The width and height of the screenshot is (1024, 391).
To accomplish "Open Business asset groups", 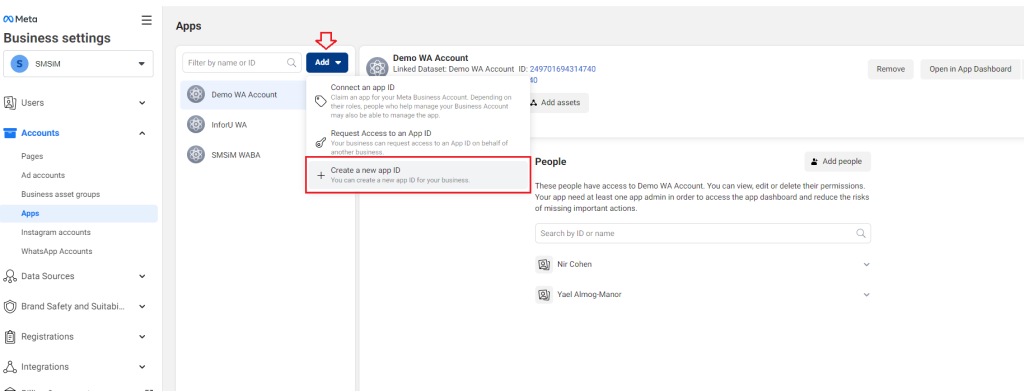I will [x=61, y=195].
